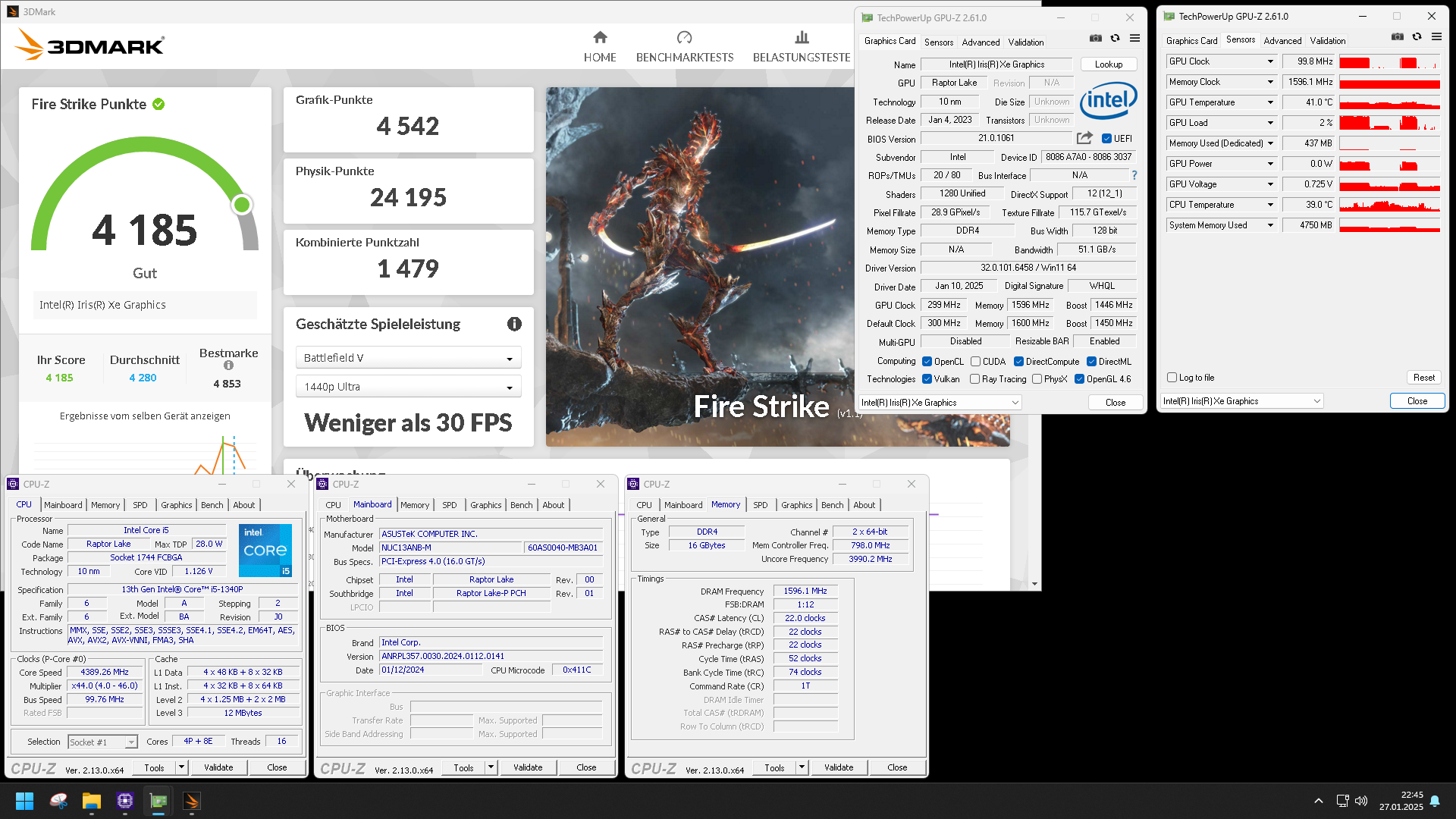
Task: Click the 3DMark taskbar icon
Action: coord(192,801)
